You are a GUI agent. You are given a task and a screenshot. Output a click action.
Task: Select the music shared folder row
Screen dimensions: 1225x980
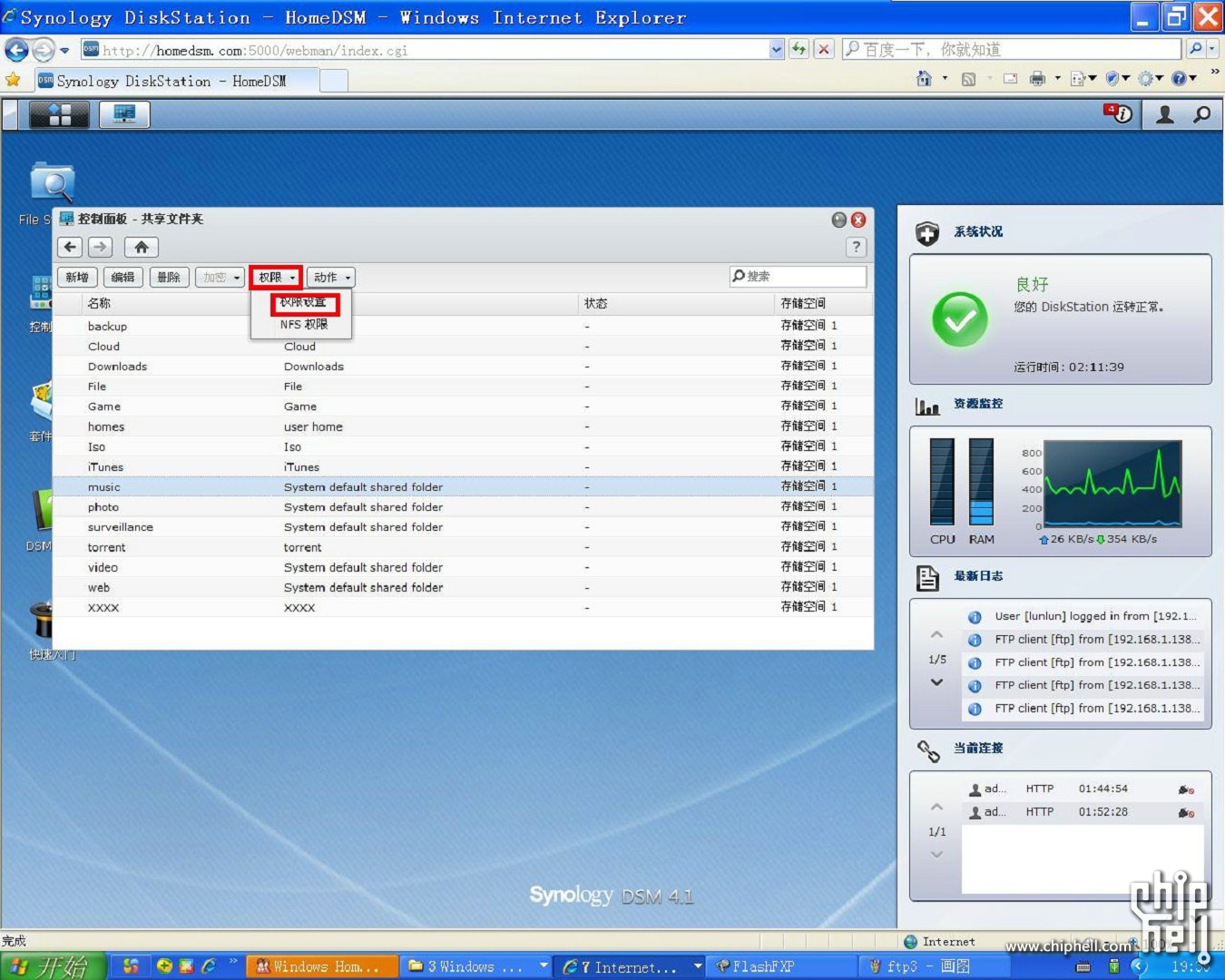463,487
